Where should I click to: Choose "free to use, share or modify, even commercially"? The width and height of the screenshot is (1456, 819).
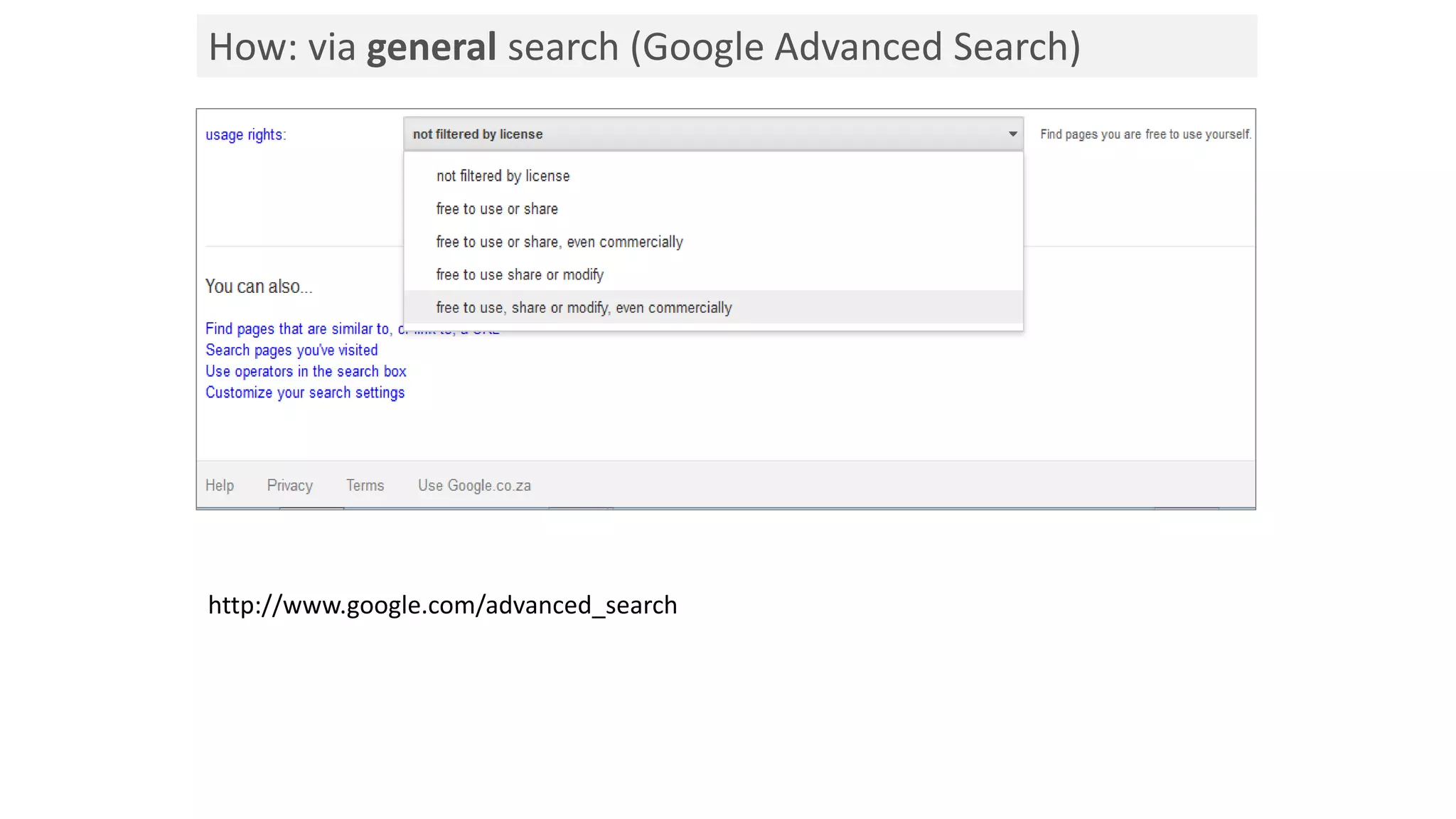pyautogui.click(x=584, y=307)
